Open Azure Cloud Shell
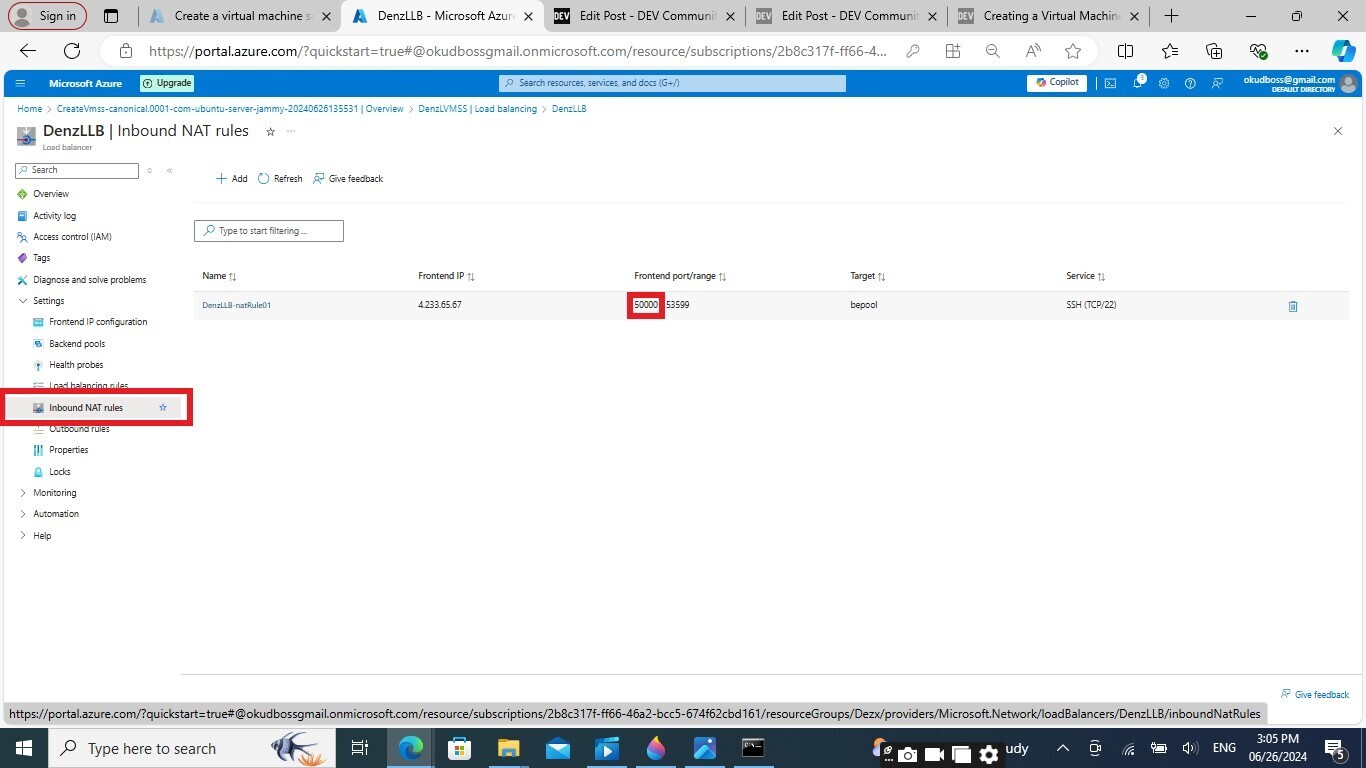1366x768 pixels. coord(1110,83)
